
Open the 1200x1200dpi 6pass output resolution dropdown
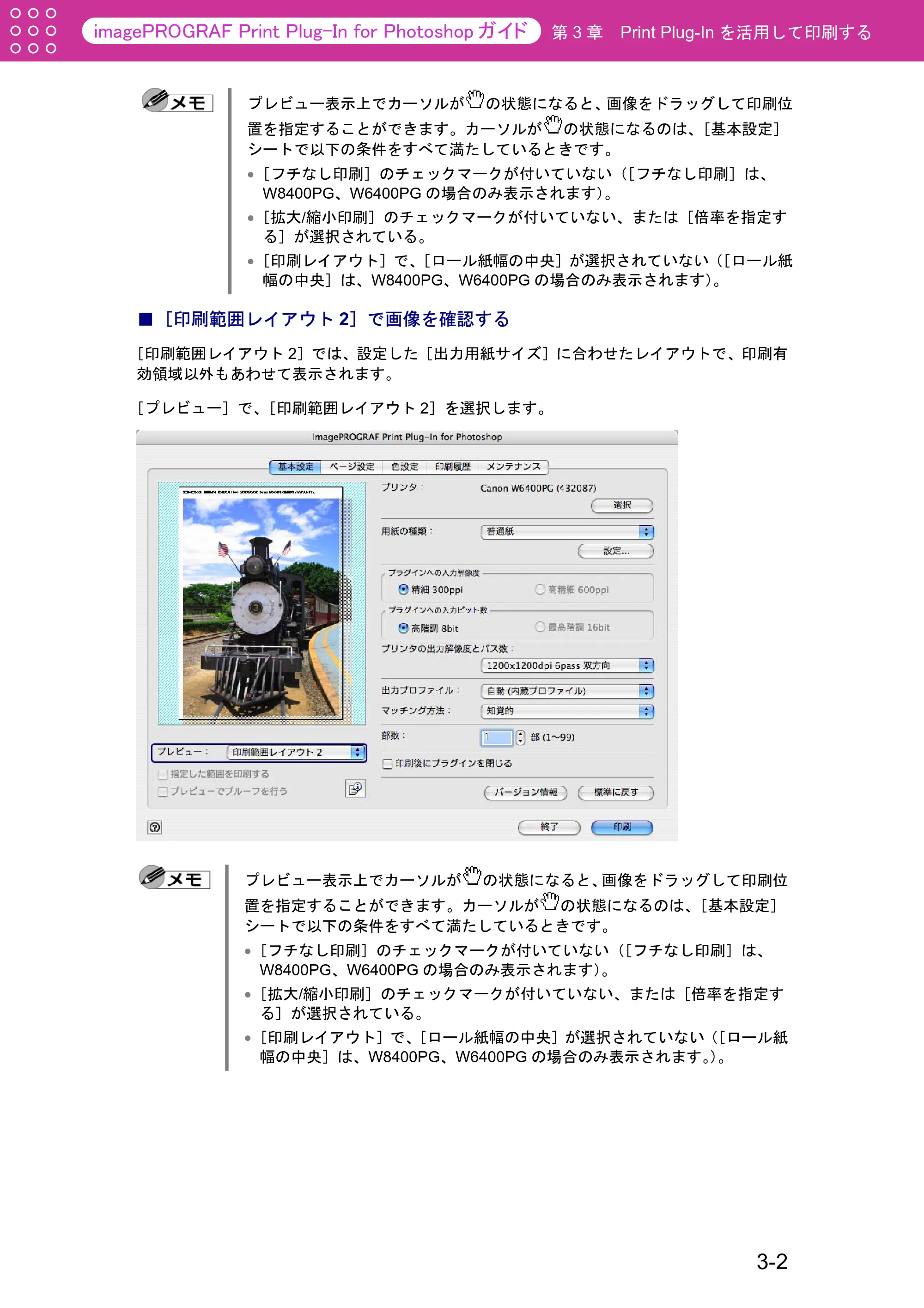(567, 665)
